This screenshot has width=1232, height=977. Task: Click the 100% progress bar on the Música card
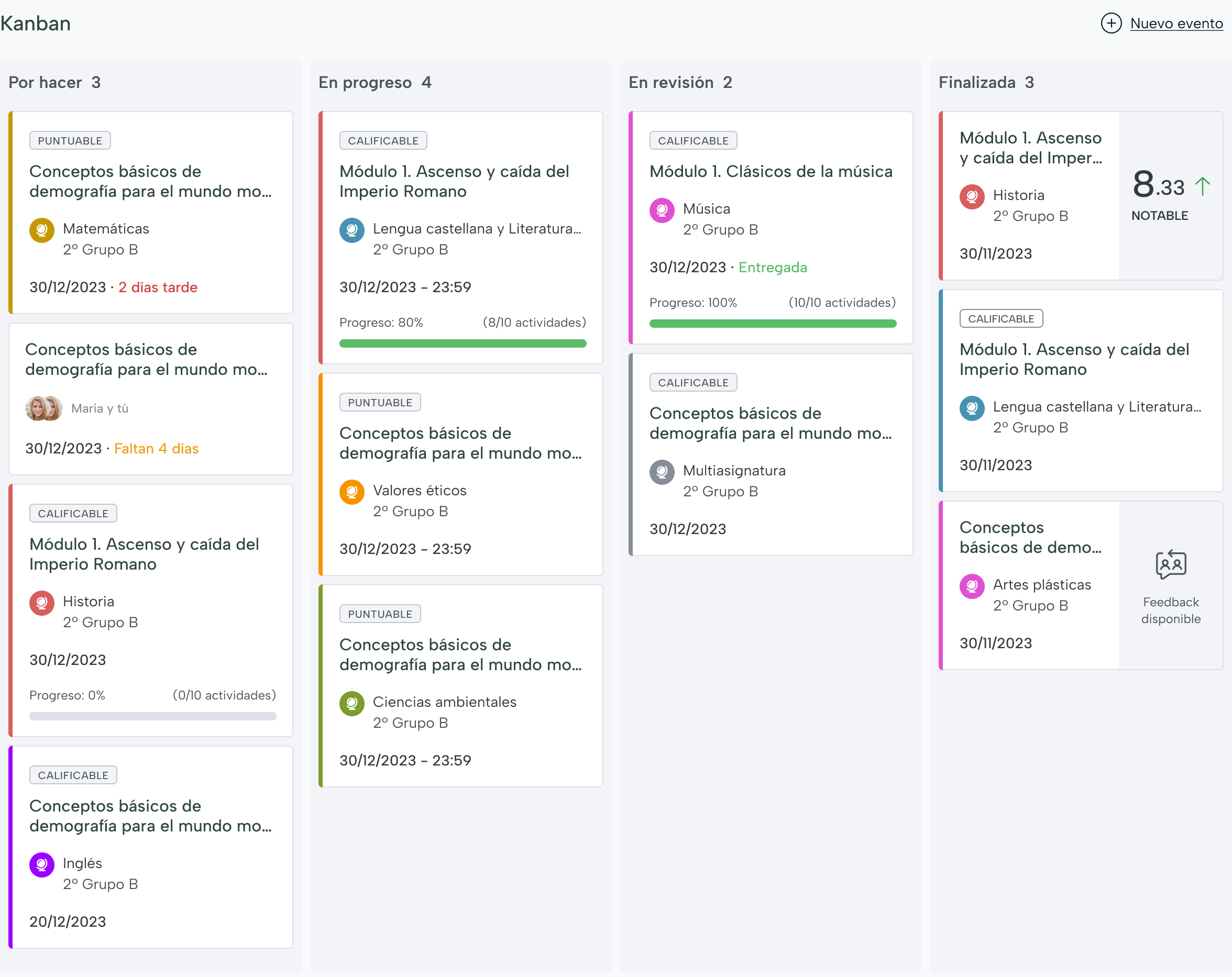tap(773, 324)
